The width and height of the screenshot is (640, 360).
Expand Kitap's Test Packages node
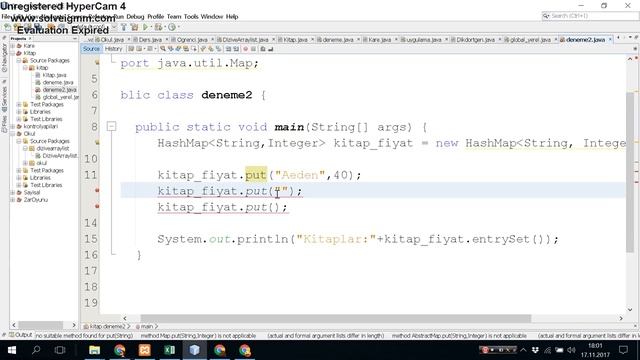coord(19,104)
